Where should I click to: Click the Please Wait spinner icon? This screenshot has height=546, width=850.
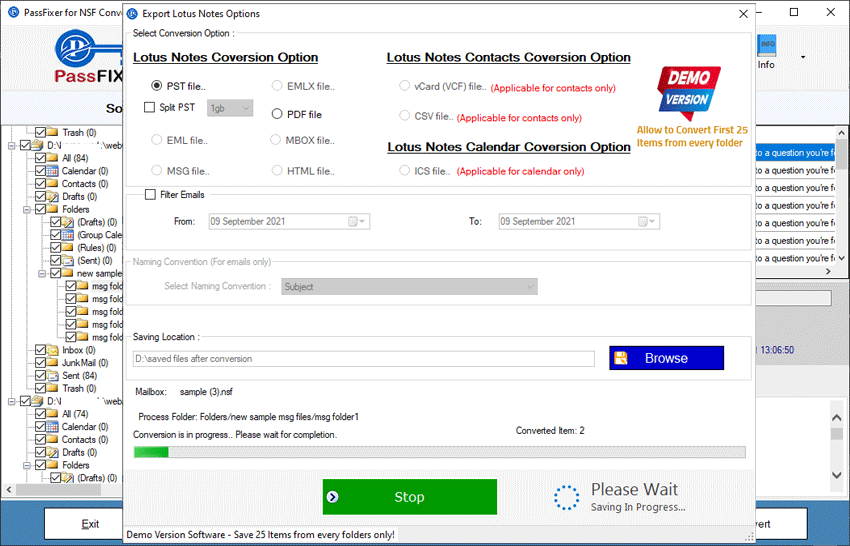566,497
